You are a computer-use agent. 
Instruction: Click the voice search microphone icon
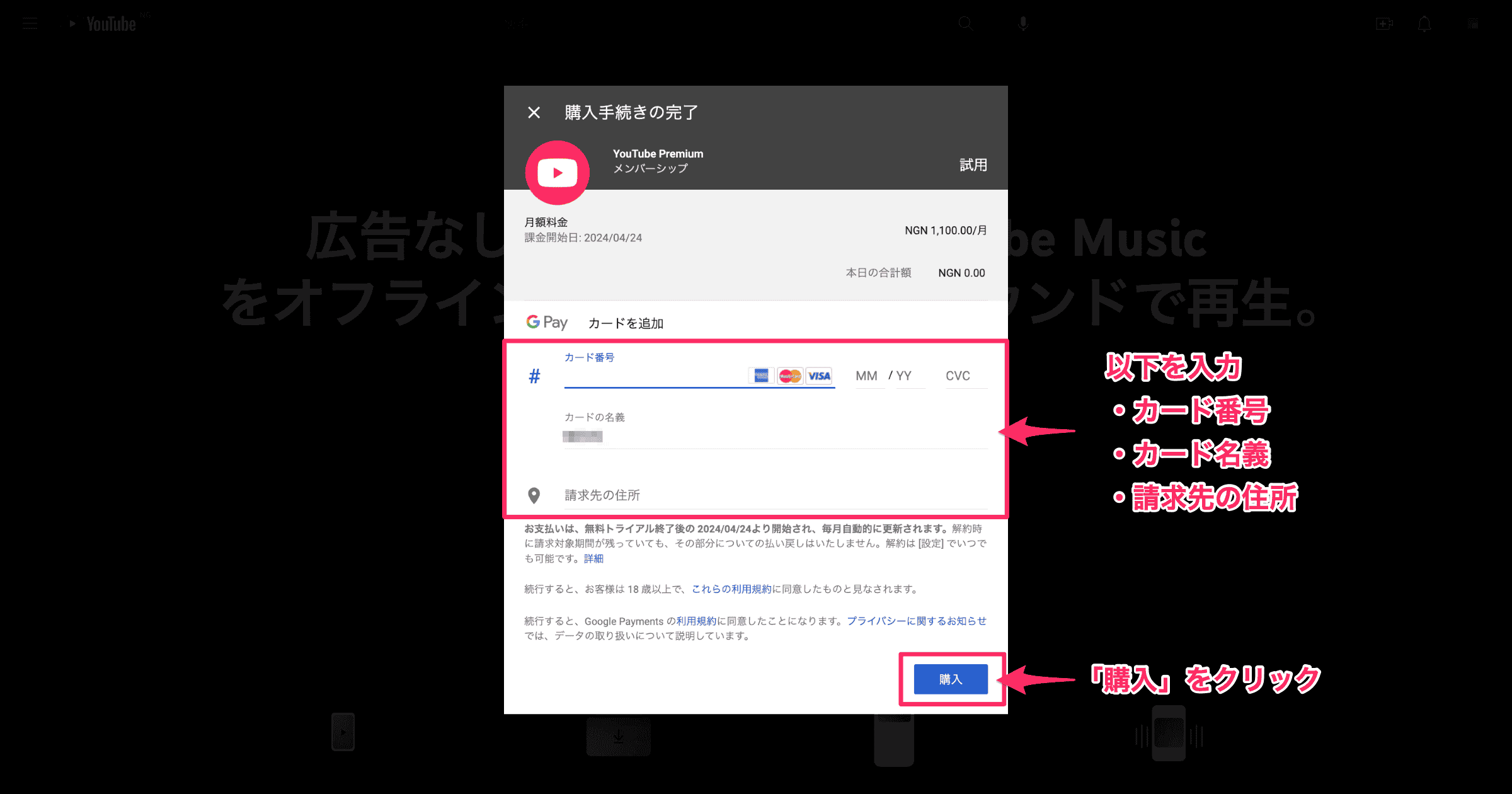pos(1023,24)
